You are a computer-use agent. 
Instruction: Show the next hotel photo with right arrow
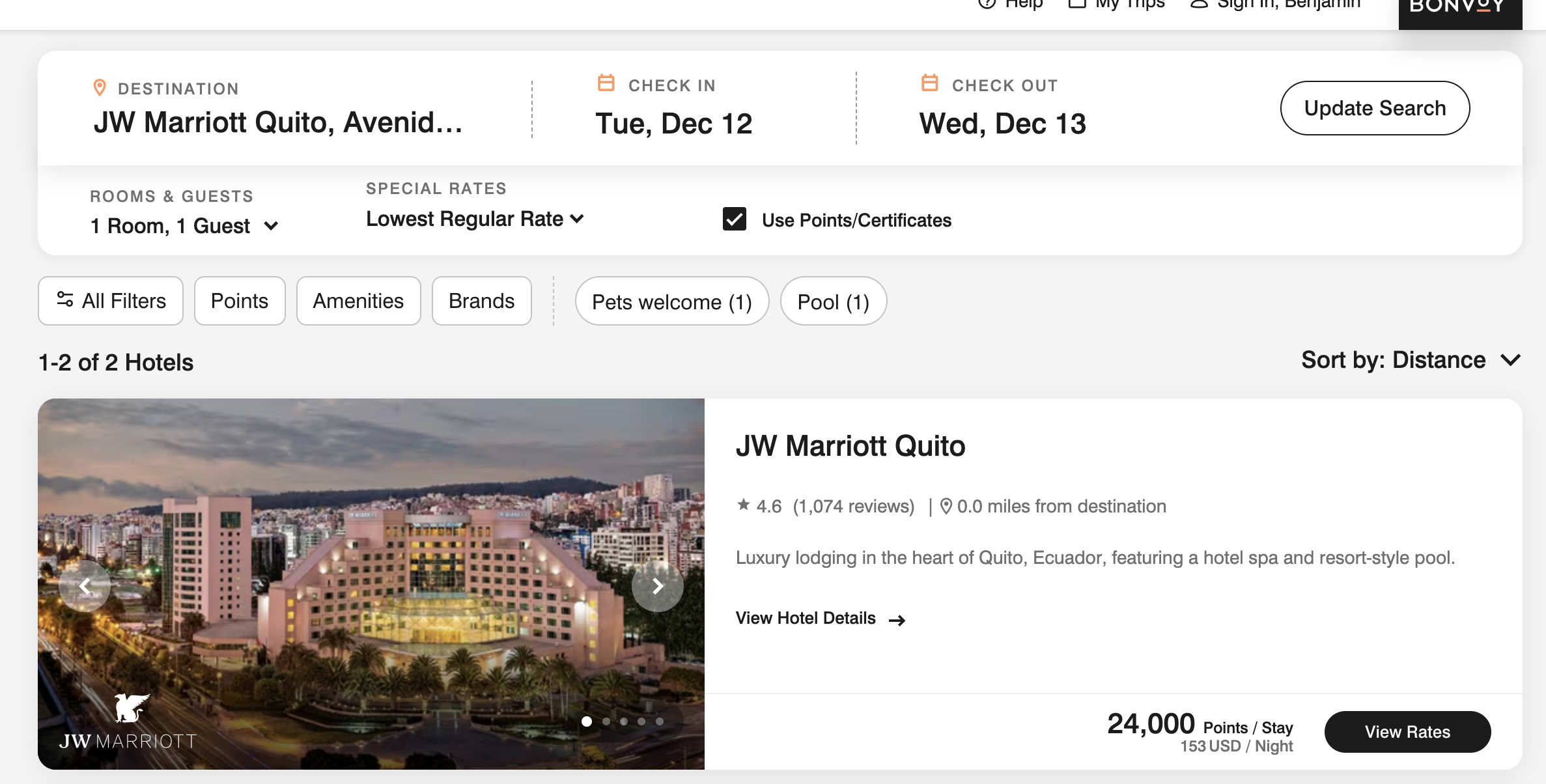click(x=657, y=586)
